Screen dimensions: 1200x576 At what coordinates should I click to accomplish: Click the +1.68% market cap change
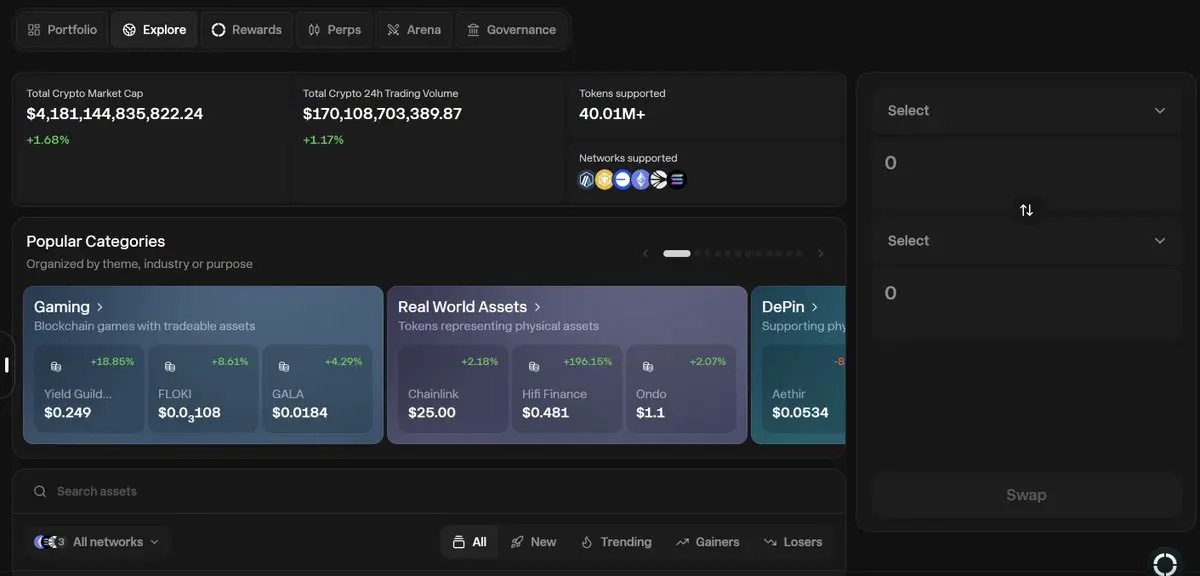click(48, 140)
